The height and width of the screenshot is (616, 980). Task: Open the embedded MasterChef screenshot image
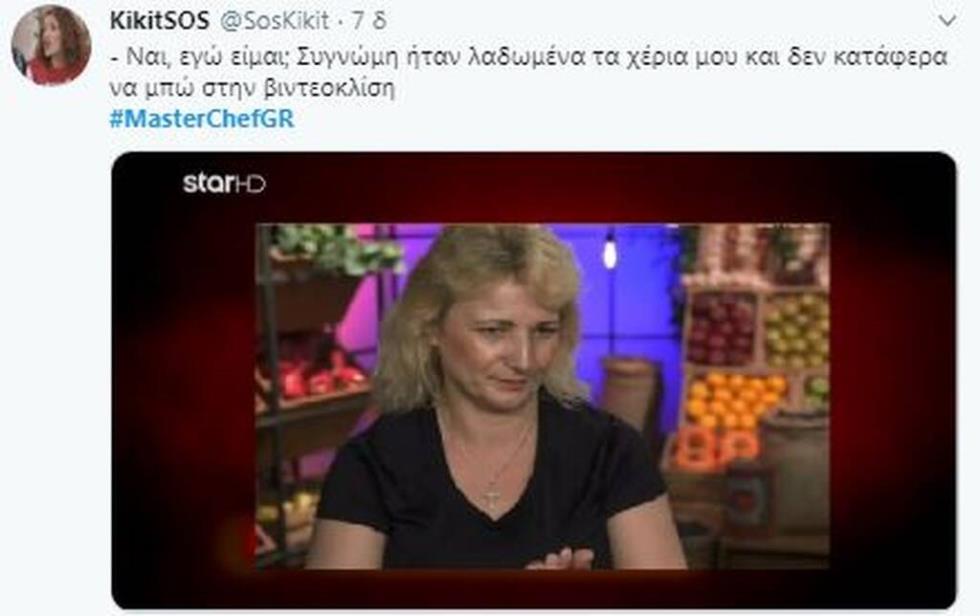pos(534,380)
